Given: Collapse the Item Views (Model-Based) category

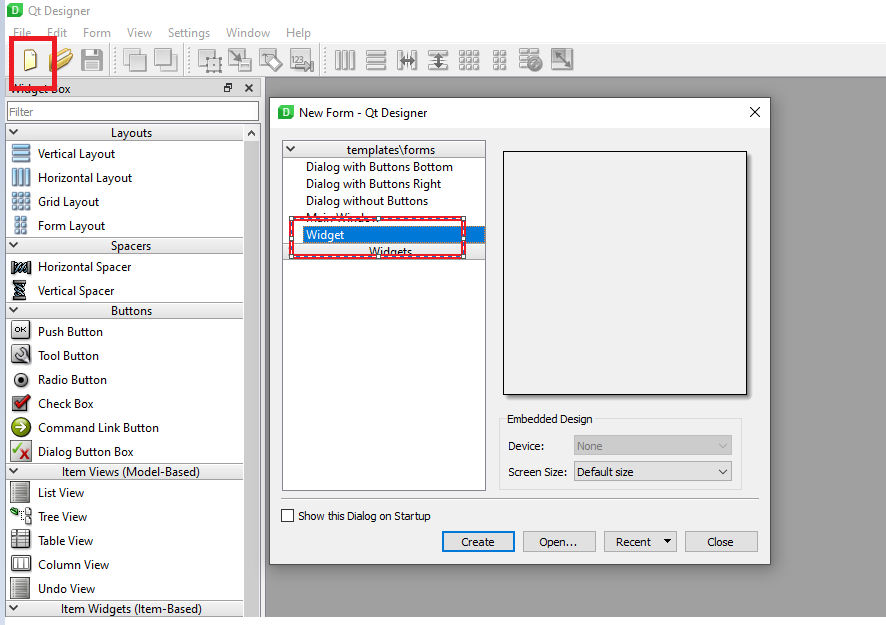Looking at the screenshot, I should point(14,471).
